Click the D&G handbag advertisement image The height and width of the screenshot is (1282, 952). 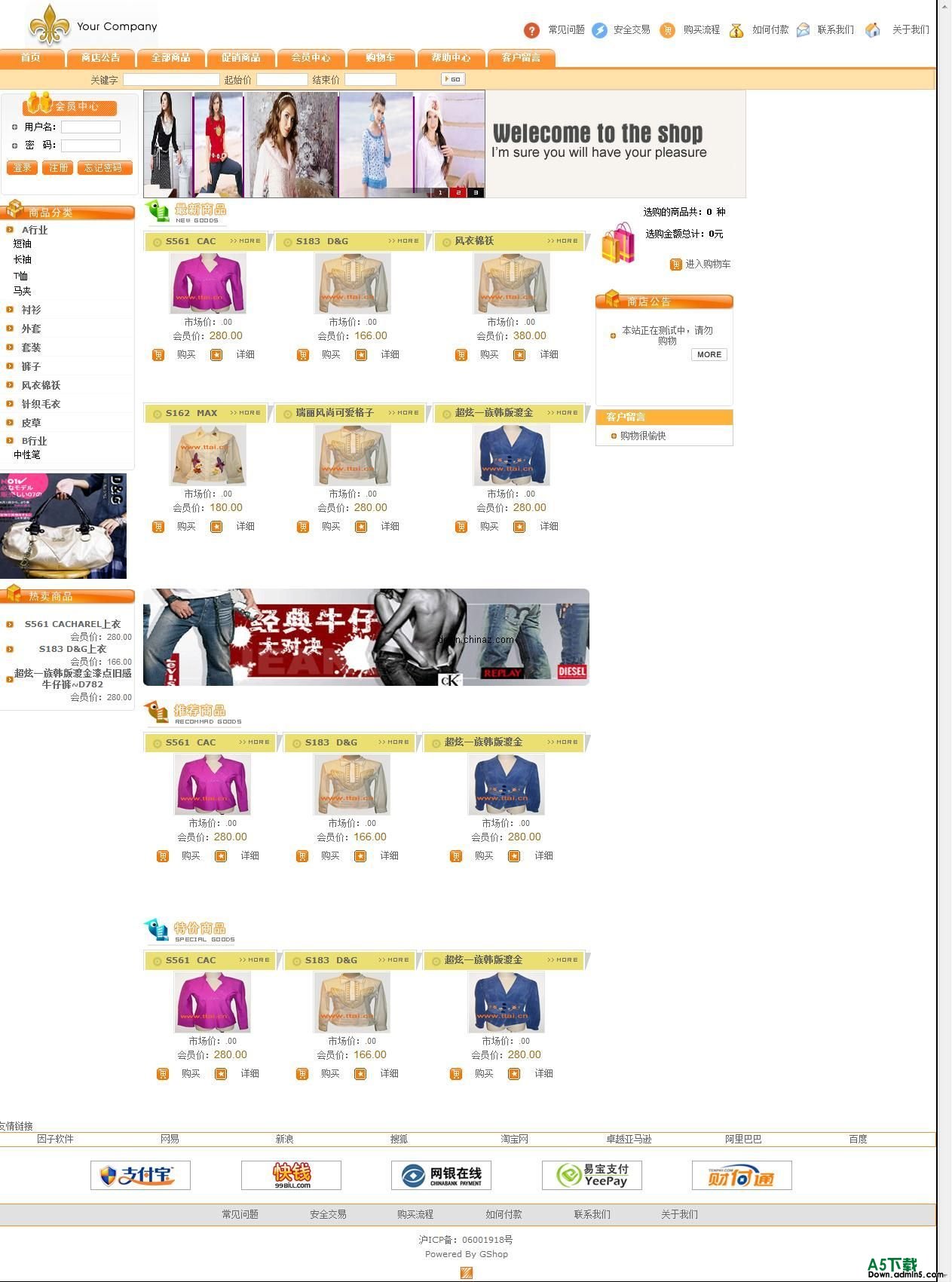point(63,526)
